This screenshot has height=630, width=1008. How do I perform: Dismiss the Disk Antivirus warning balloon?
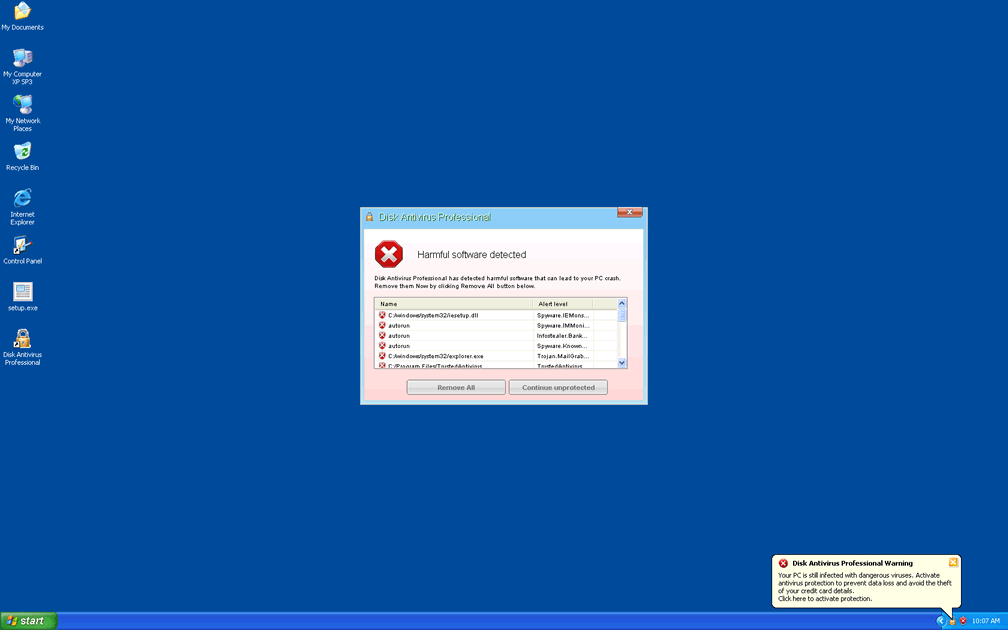(x=953, y=562)
